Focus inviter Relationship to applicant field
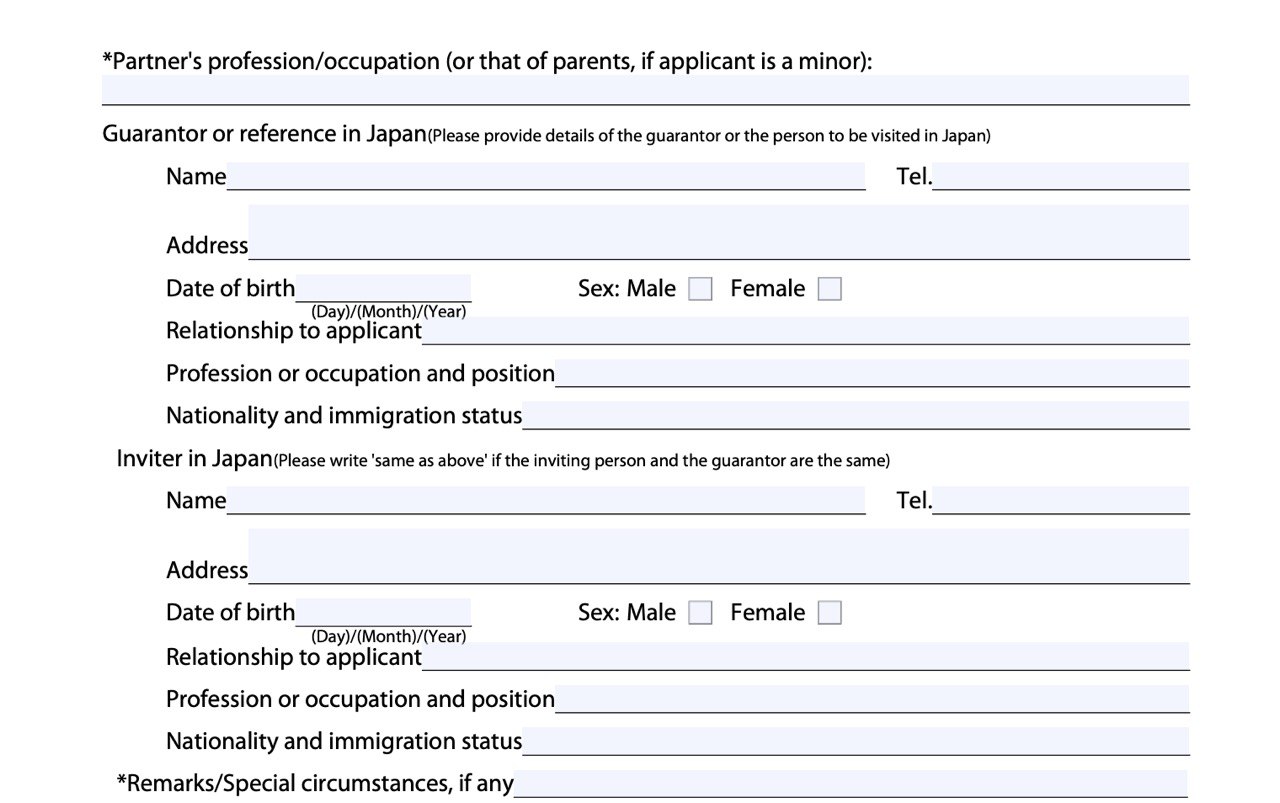1280x803 pixels. [806, 656]
